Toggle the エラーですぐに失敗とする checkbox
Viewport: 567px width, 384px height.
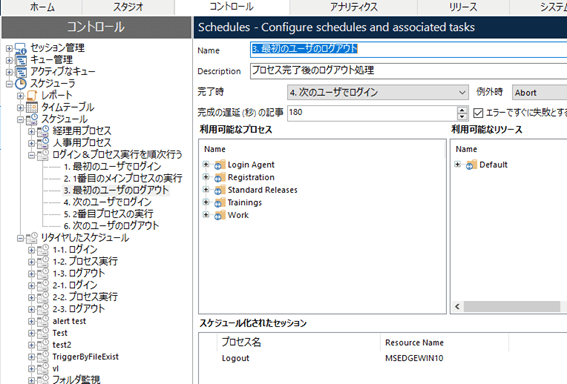[x=478, y=113]
